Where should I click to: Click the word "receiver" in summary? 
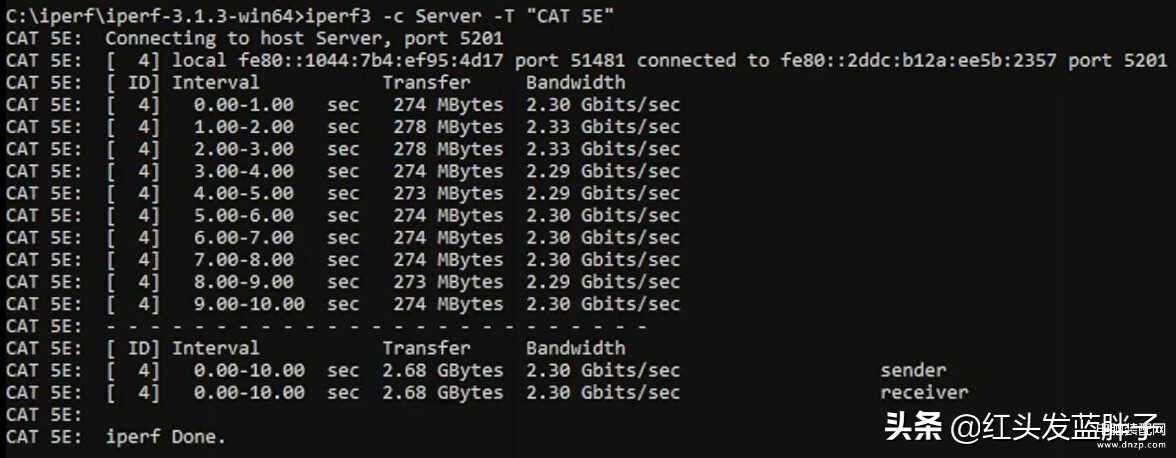coord(924,392)
